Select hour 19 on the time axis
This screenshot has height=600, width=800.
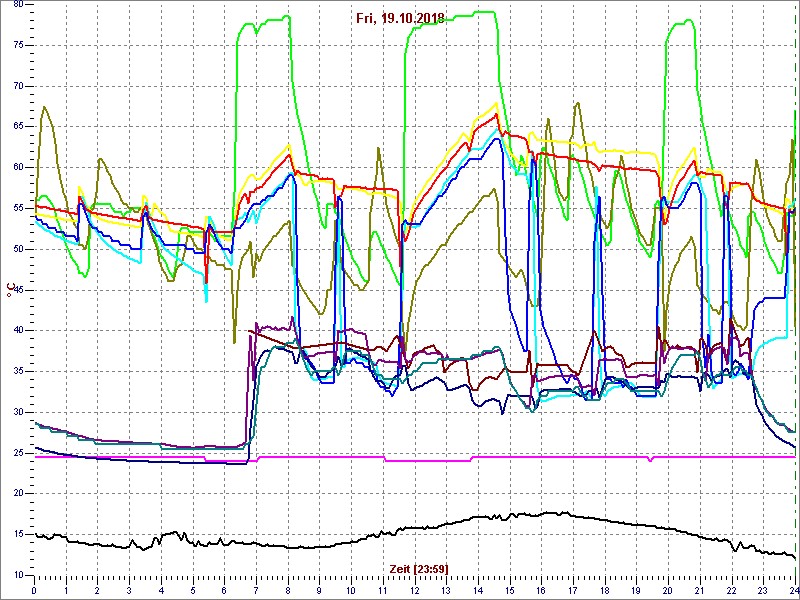[x=636, y=590]
